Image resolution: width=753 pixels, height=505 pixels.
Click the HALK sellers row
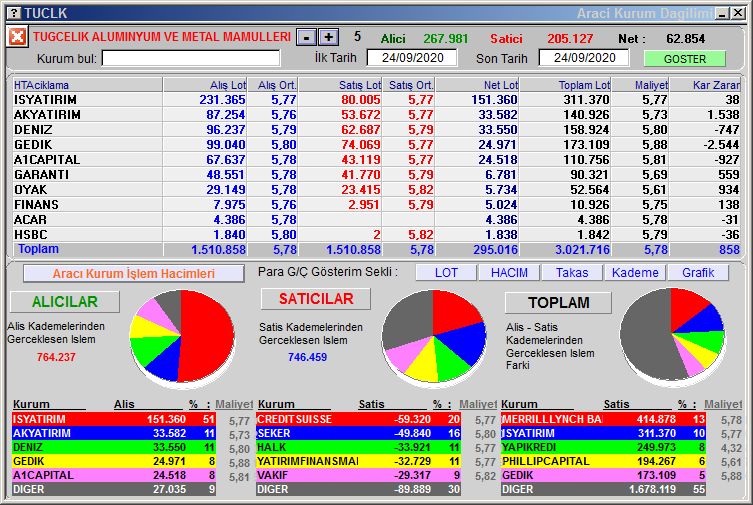[x=358, y=447]
